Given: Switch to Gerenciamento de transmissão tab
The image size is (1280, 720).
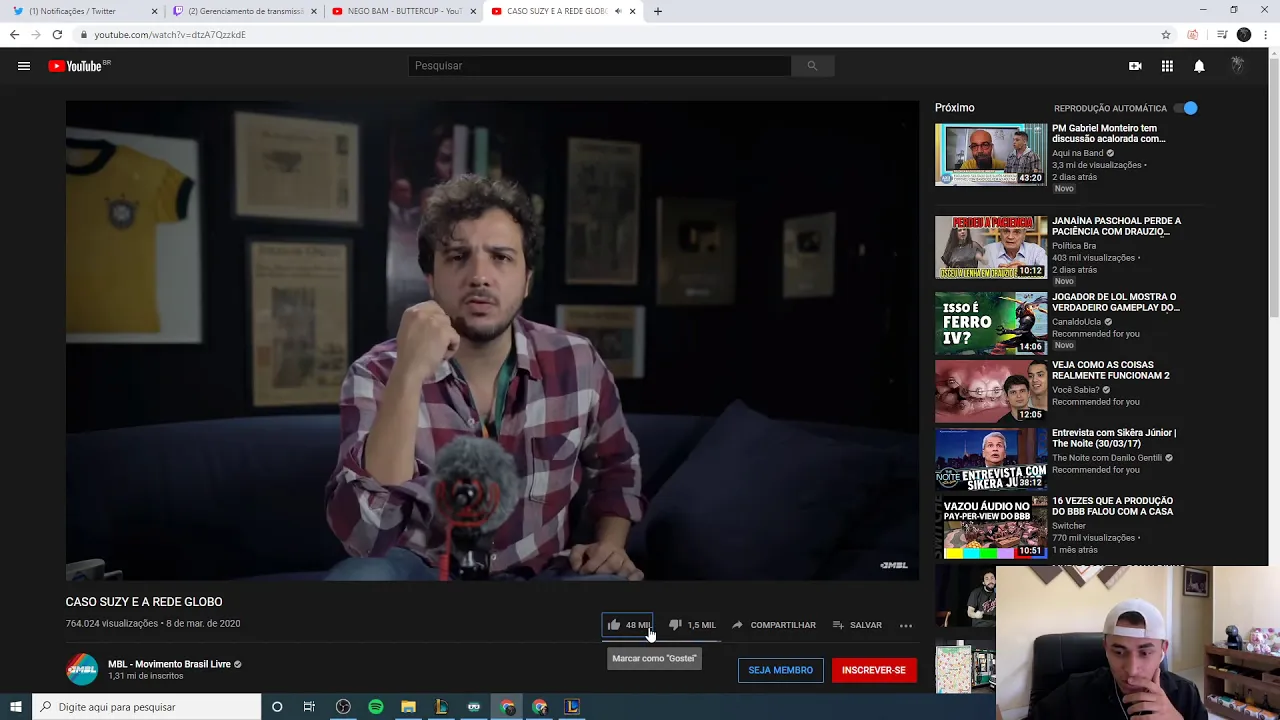Looking at the screenshot, I should tap(244, 11).
